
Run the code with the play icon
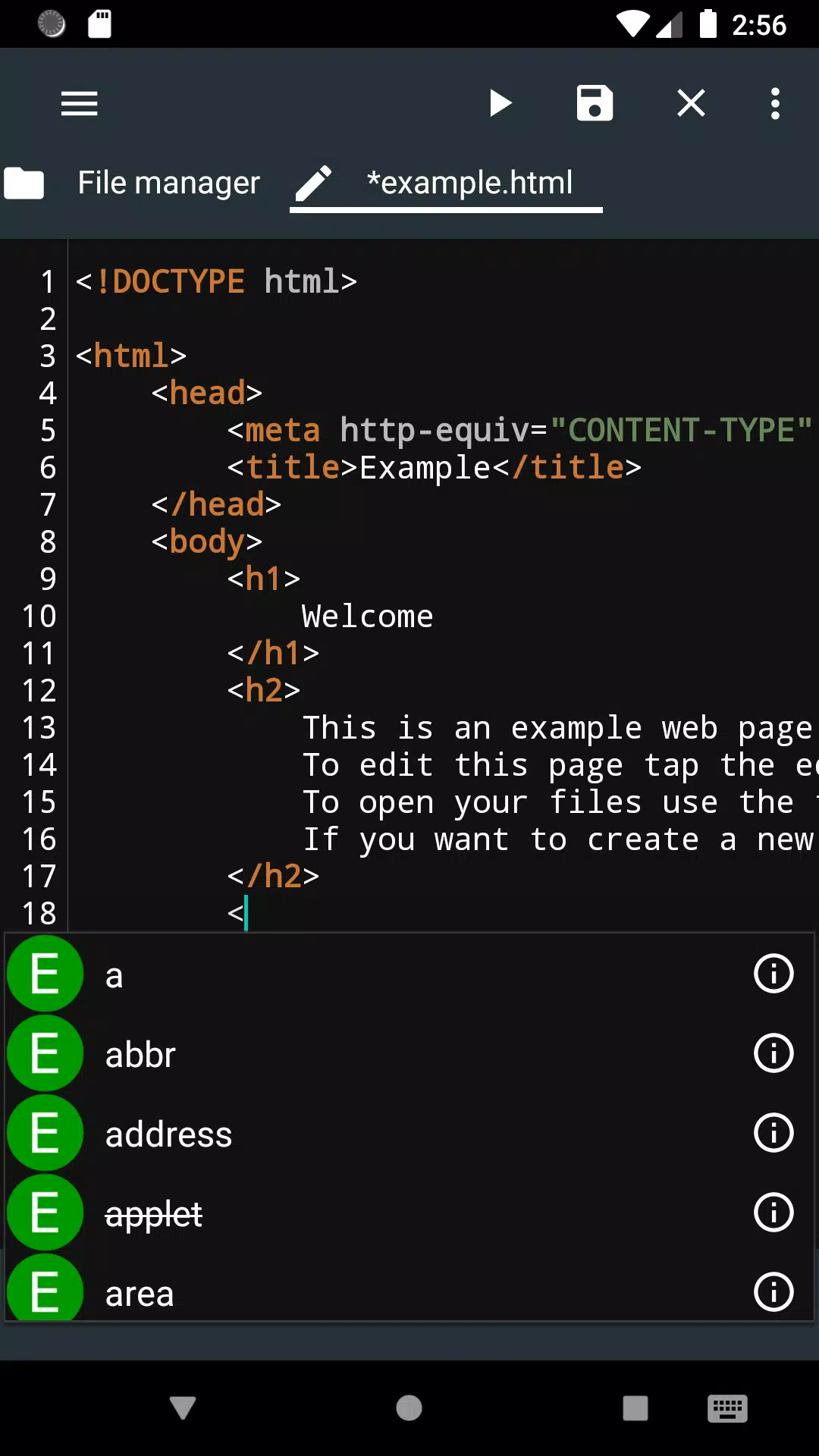point(500,103)
